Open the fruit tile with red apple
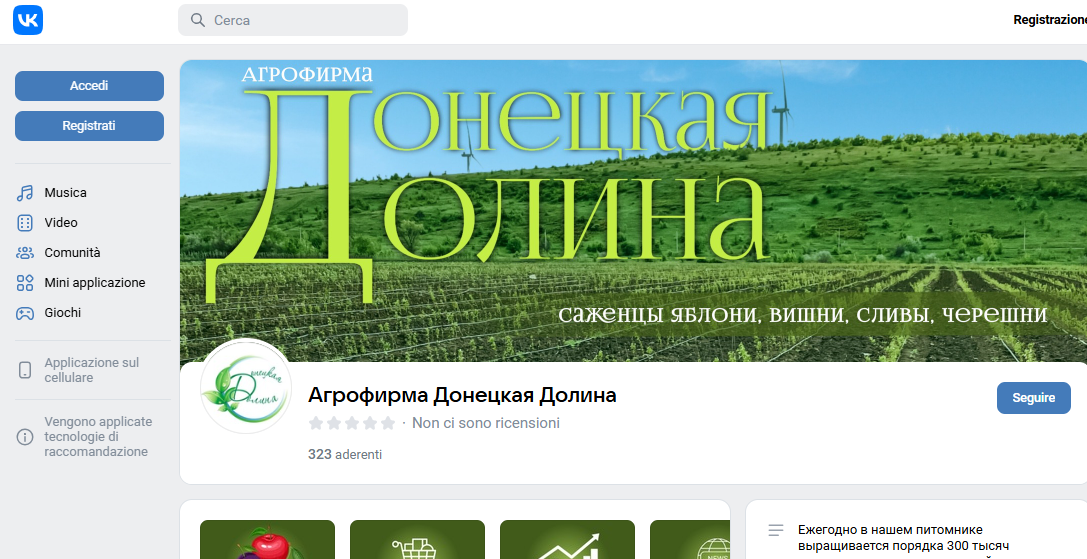Image resolution: width=1087 pixels, height=559 pixels. tap(268, 540)
